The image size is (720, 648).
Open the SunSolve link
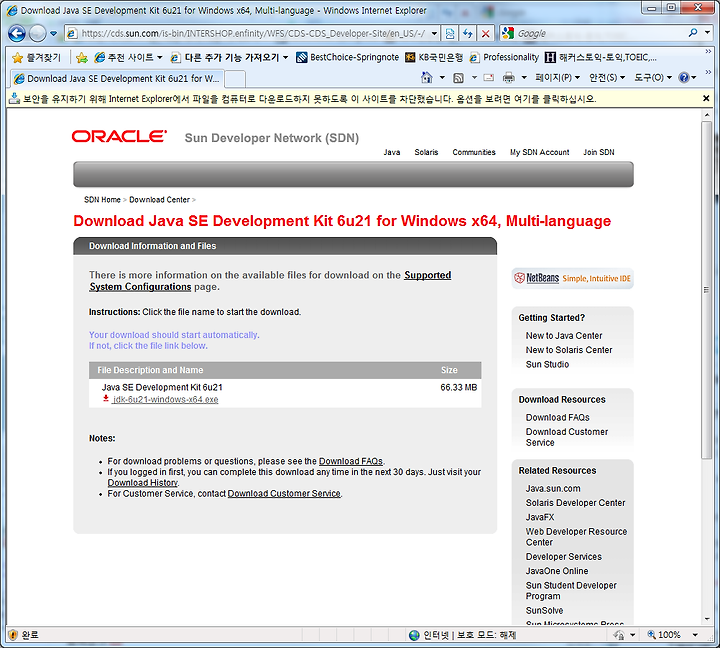(545, 610)
